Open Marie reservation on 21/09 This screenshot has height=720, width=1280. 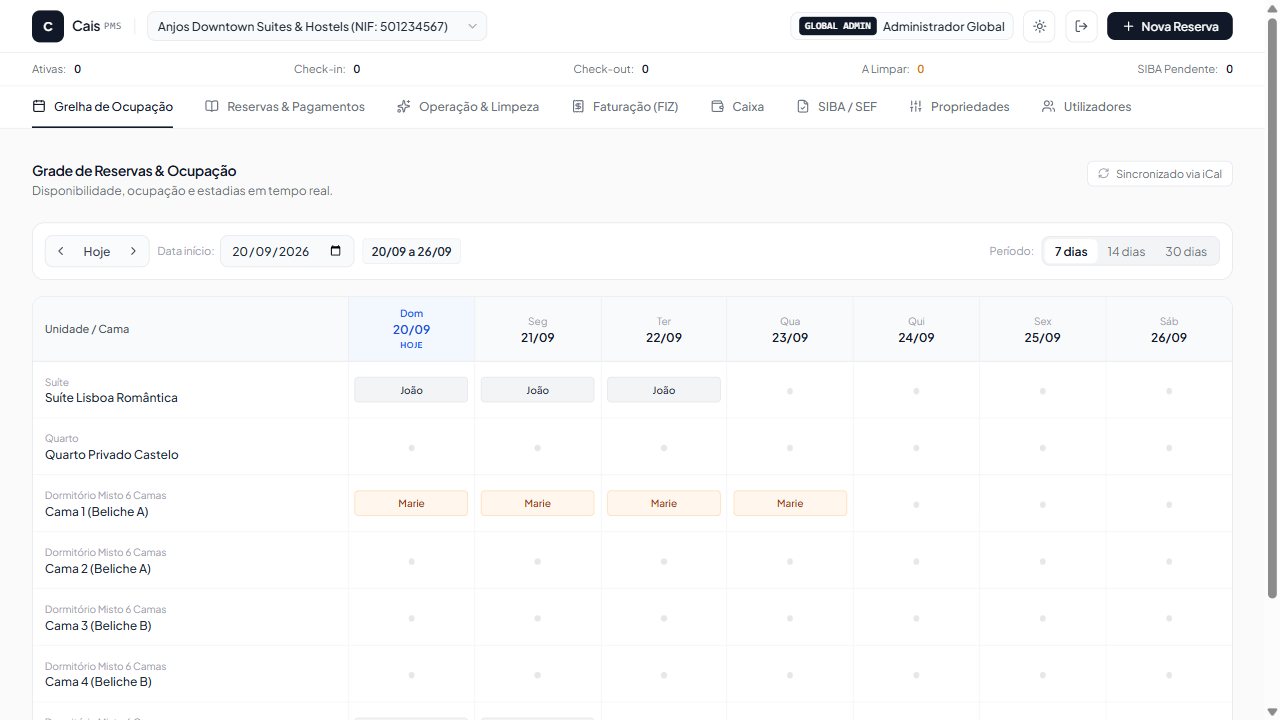pos(538,503)
